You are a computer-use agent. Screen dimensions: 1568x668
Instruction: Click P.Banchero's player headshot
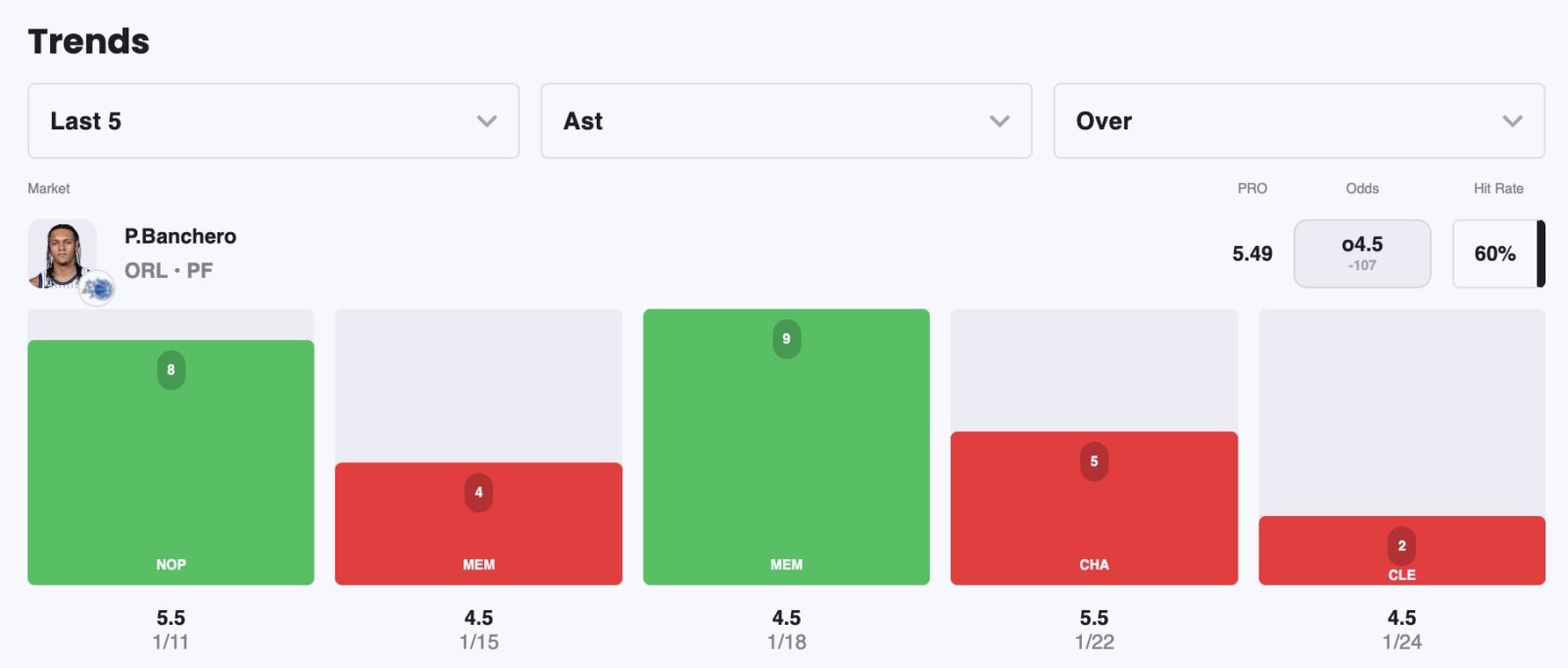pyautogui.click(x=61, y=253)
